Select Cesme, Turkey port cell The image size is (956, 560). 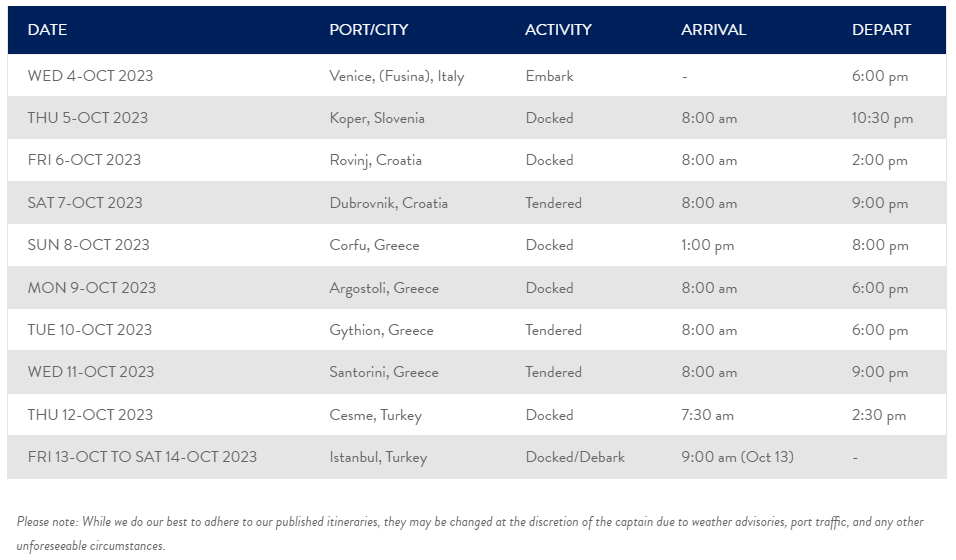click(x=376, y=415)
